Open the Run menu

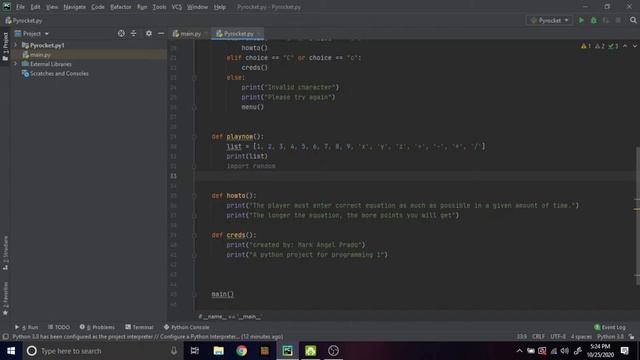(142, 7)
